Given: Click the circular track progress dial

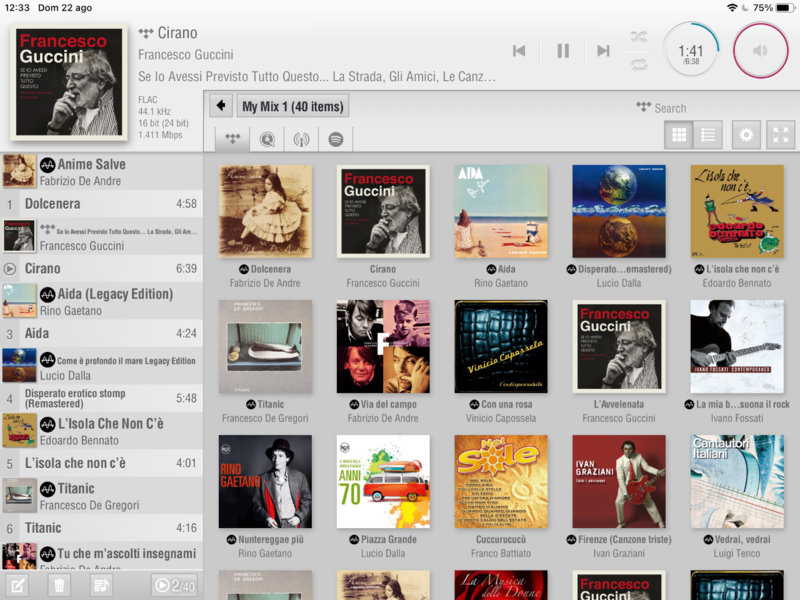Looking at the screenshot, I should 690,51.
